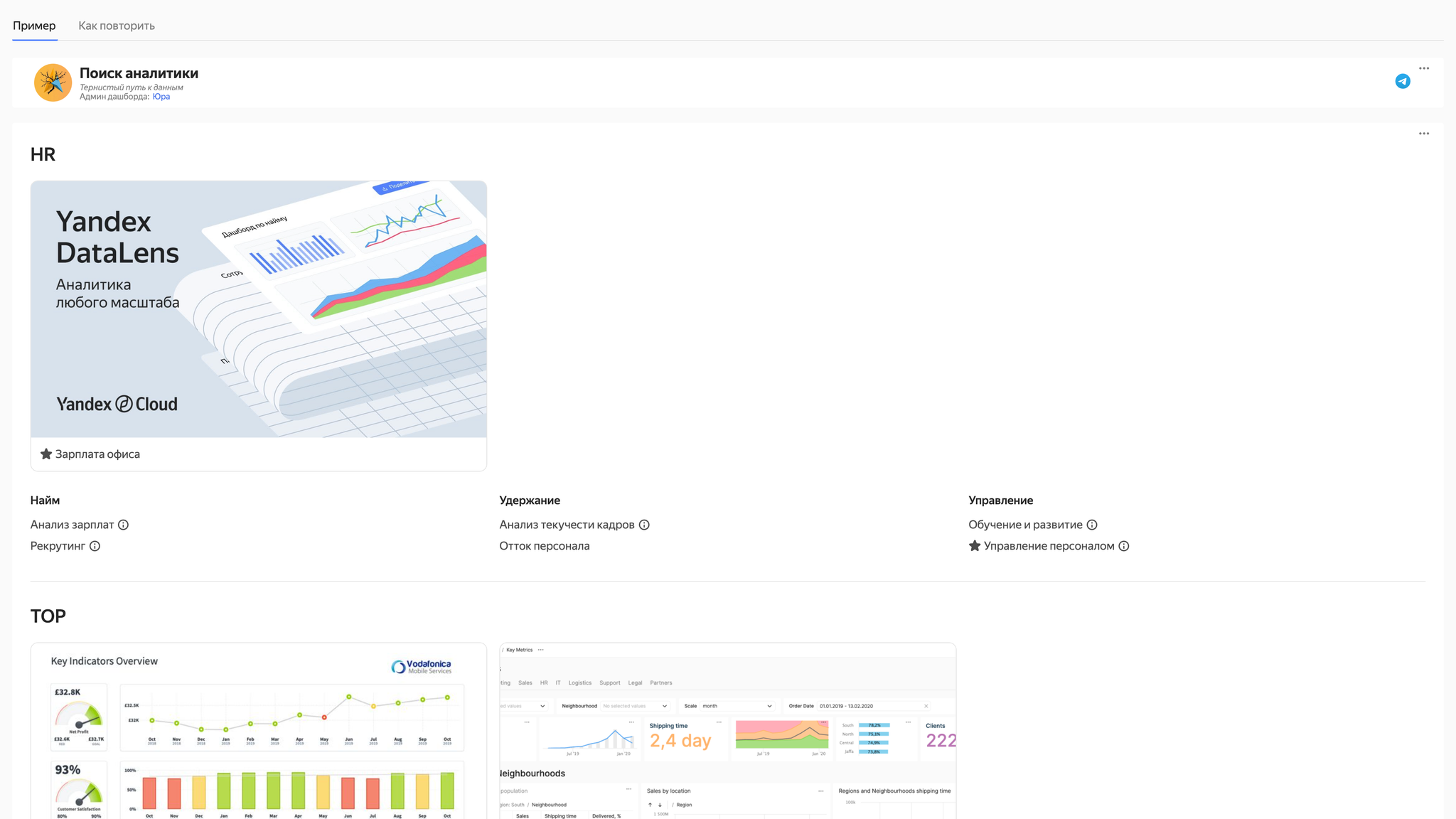
Task: Open the Yandex DataLens banner thumbnail
Action: [259, 309]
